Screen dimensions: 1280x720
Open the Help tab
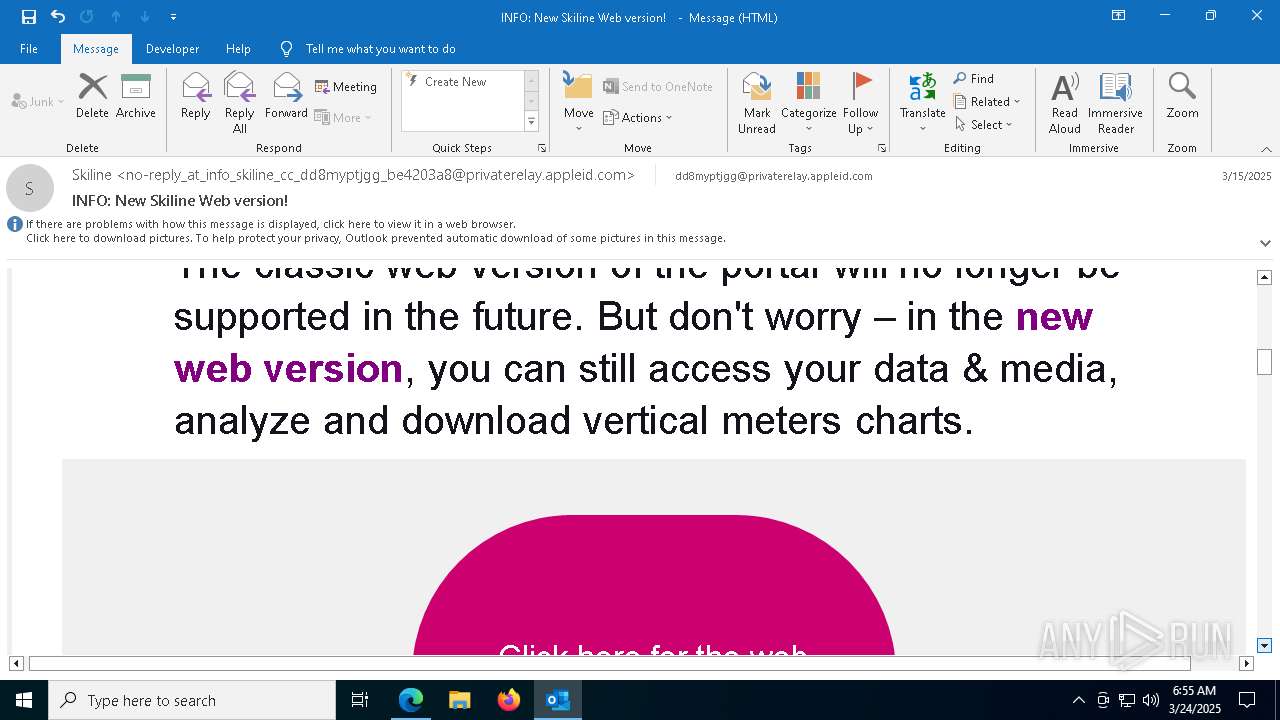click(x=238, y=49)
